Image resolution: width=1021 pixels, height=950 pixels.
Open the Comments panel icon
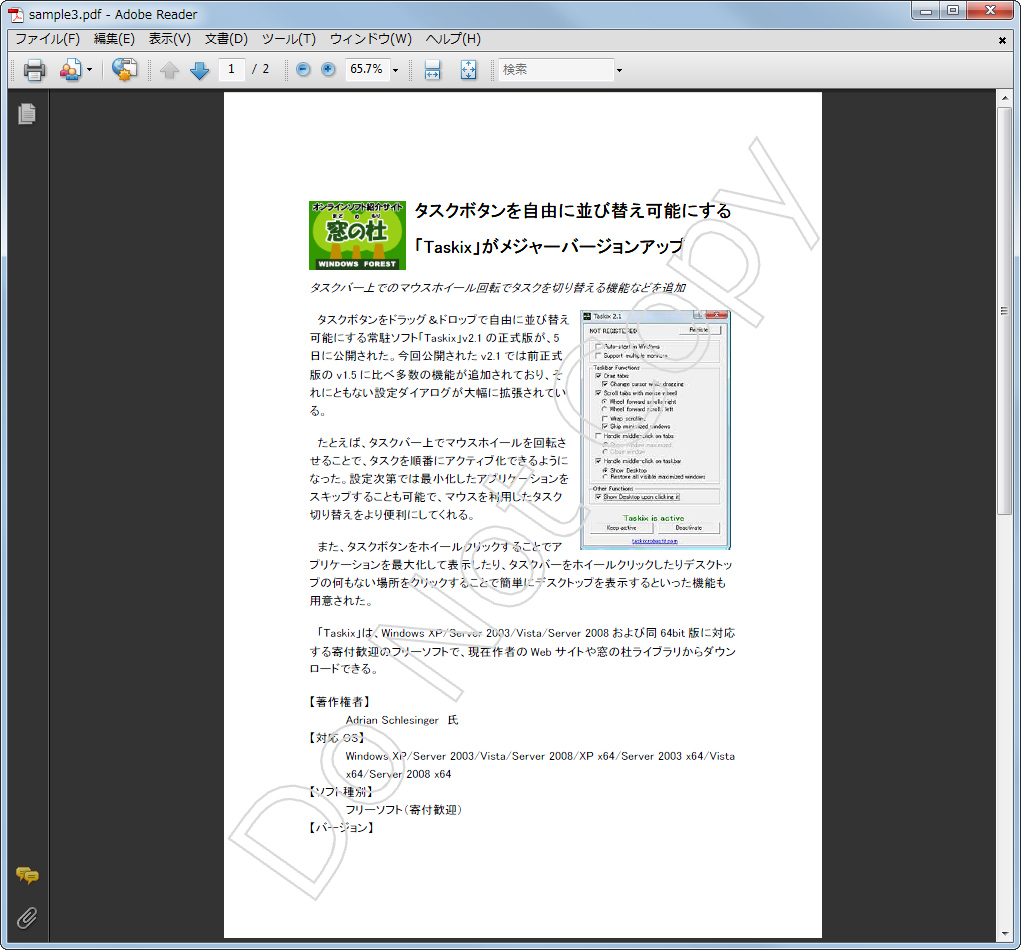[x=27, y=876]
